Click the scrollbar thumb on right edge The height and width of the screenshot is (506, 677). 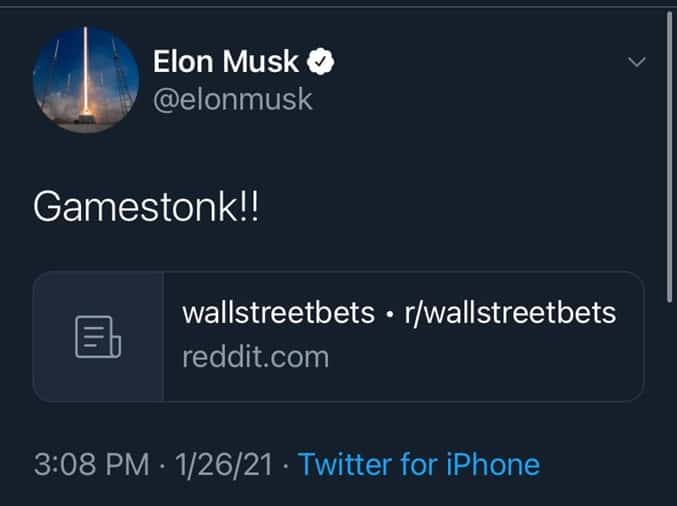670,150
